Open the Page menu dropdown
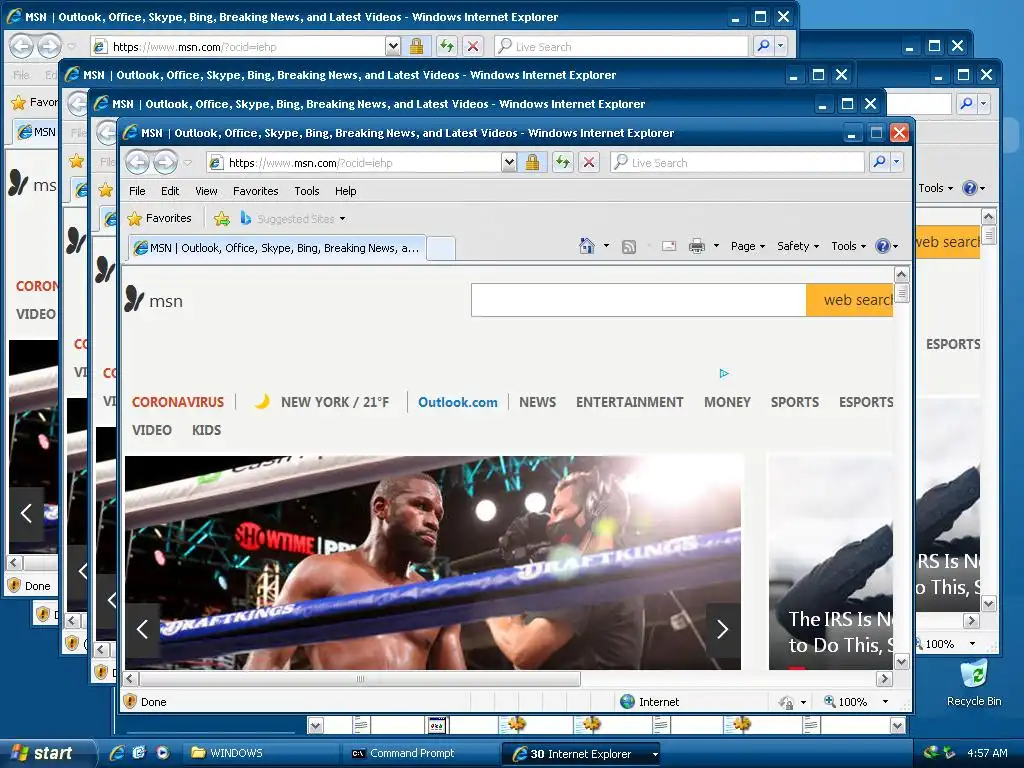 click(x=748, y=246)
